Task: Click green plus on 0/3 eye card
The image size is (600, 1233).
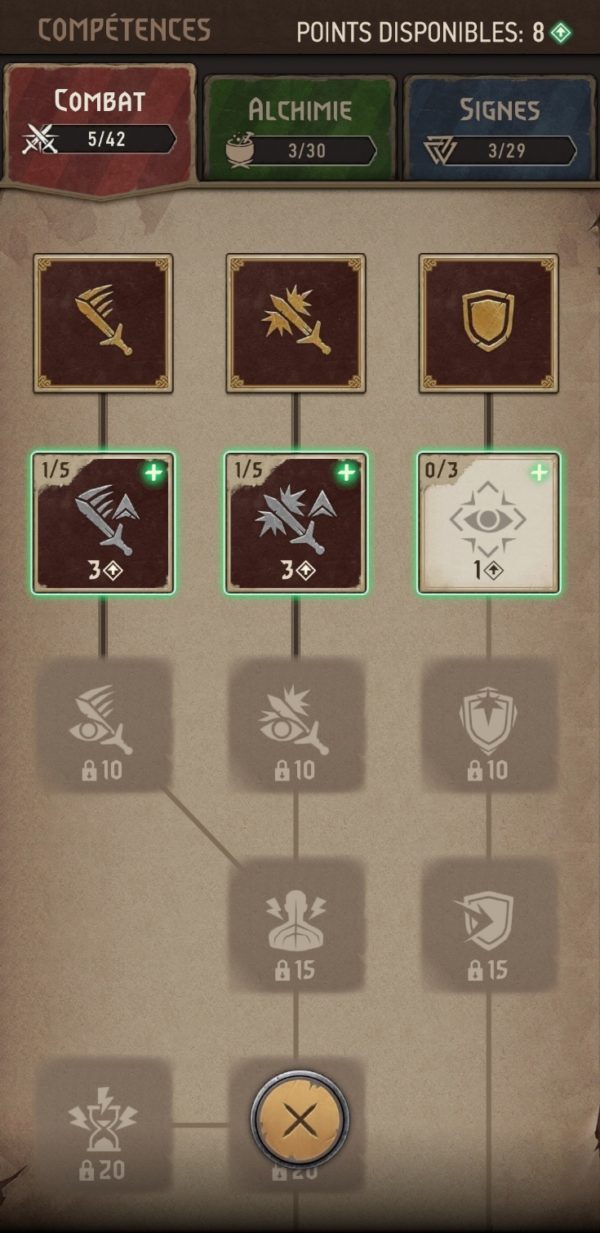Action: [538, 473]
